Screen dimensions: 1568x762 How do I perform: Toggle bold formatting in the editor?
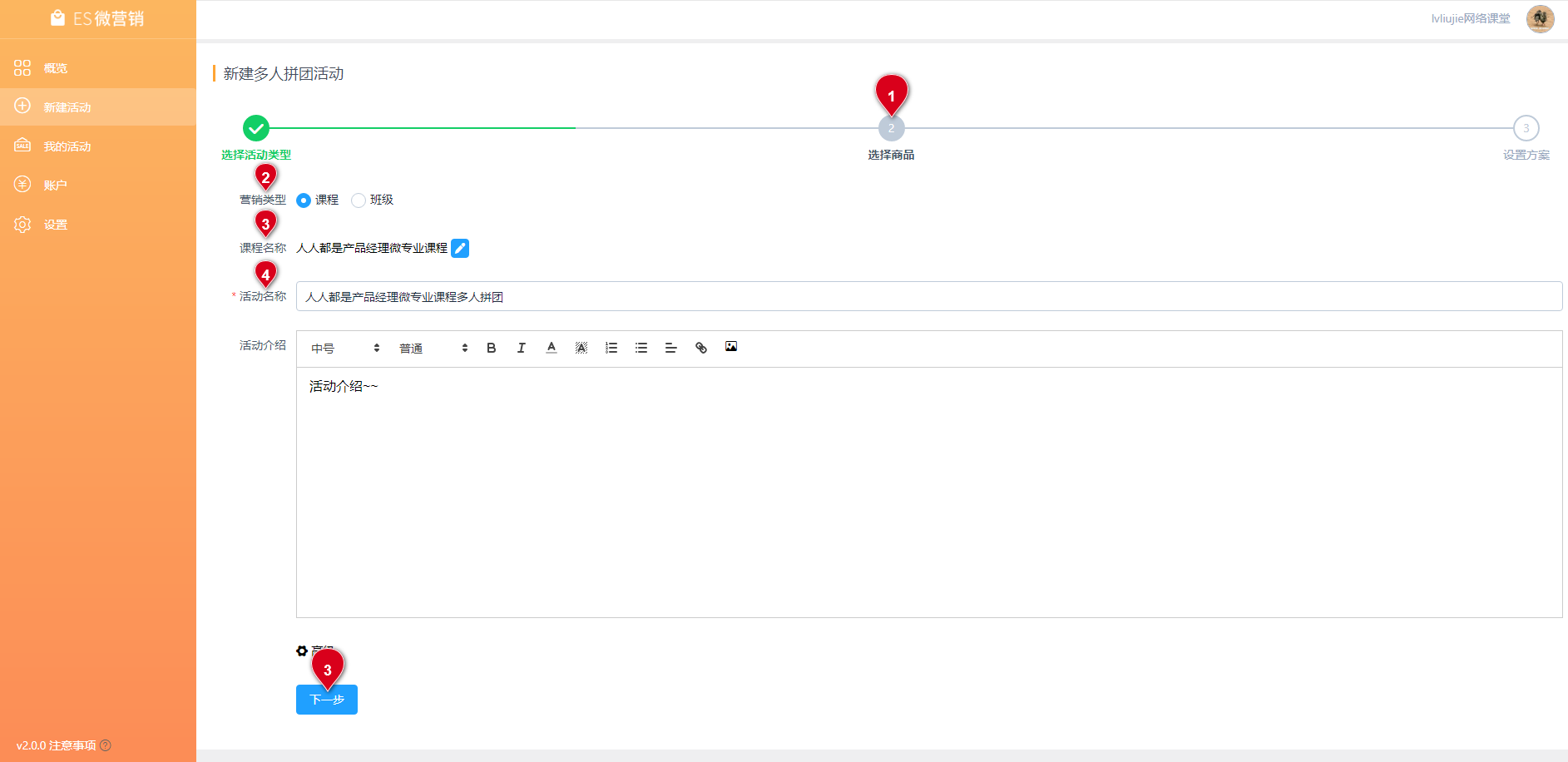[492, 348]
